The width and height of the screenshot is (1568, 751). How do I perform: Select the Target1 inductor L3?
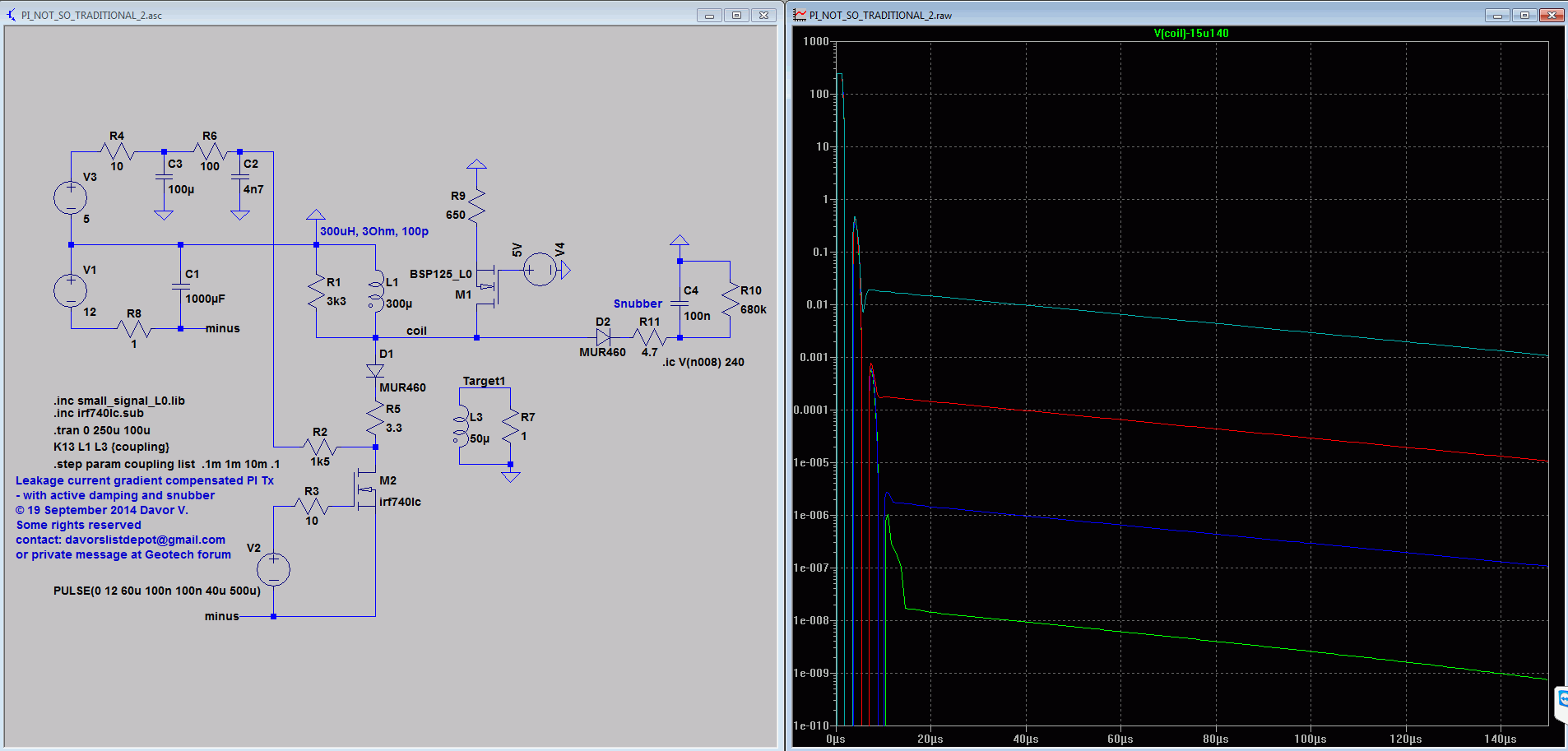(461, 428)
